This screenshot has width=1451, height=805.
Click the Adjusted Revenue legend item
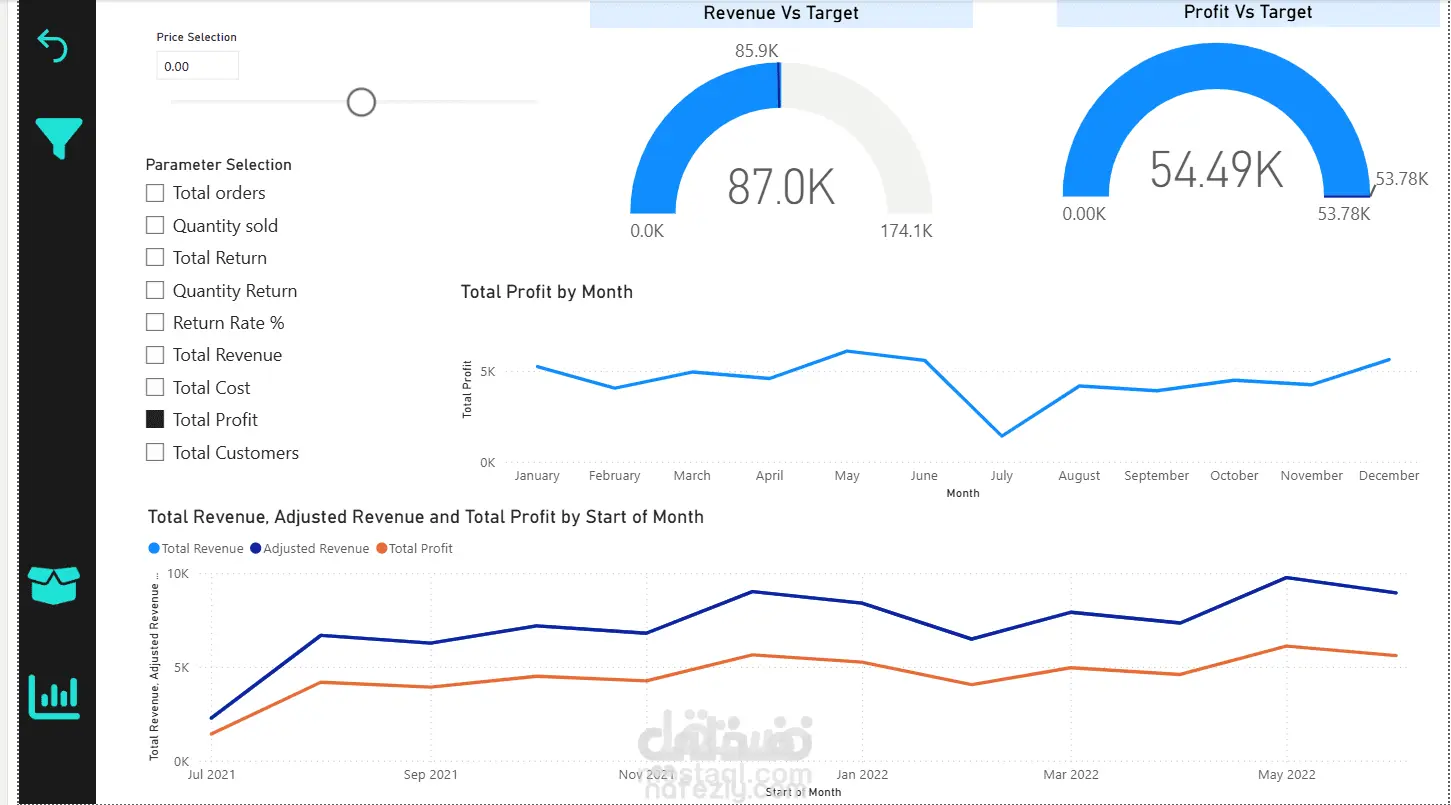click(309, 548)
